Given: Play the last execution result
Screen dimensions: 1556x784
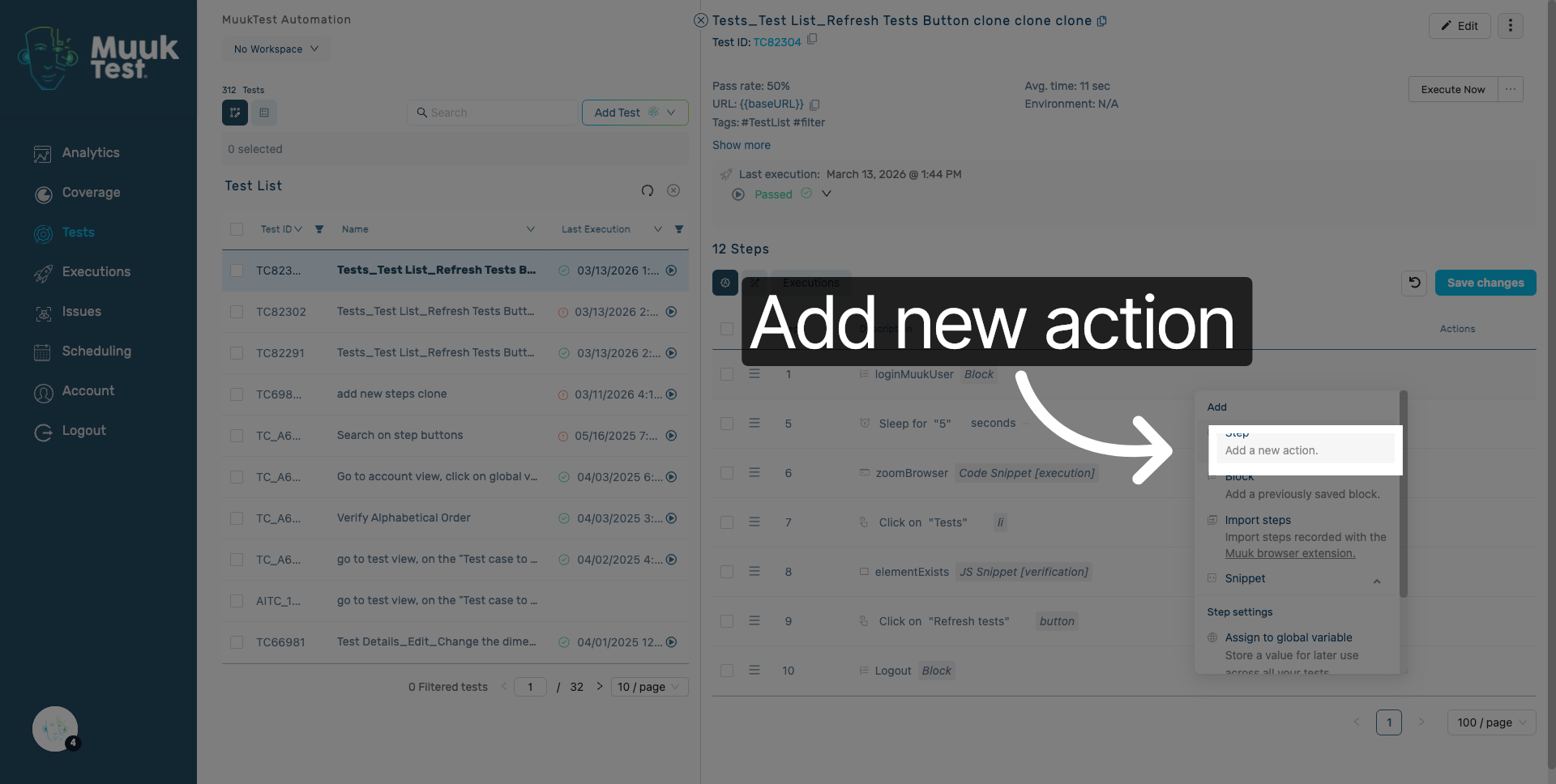Looking at the screenshot, I should pyautogui.click(x=738, y=194).
